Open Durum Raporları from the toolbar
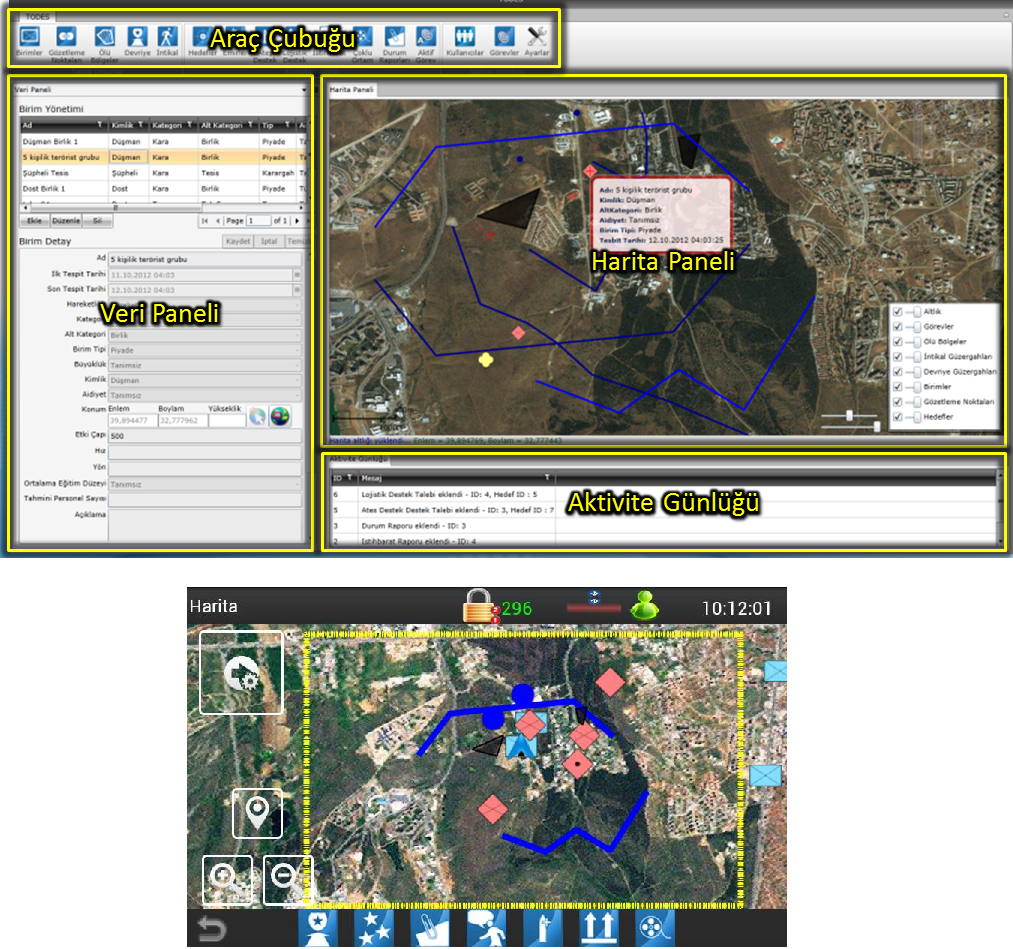 394,43
